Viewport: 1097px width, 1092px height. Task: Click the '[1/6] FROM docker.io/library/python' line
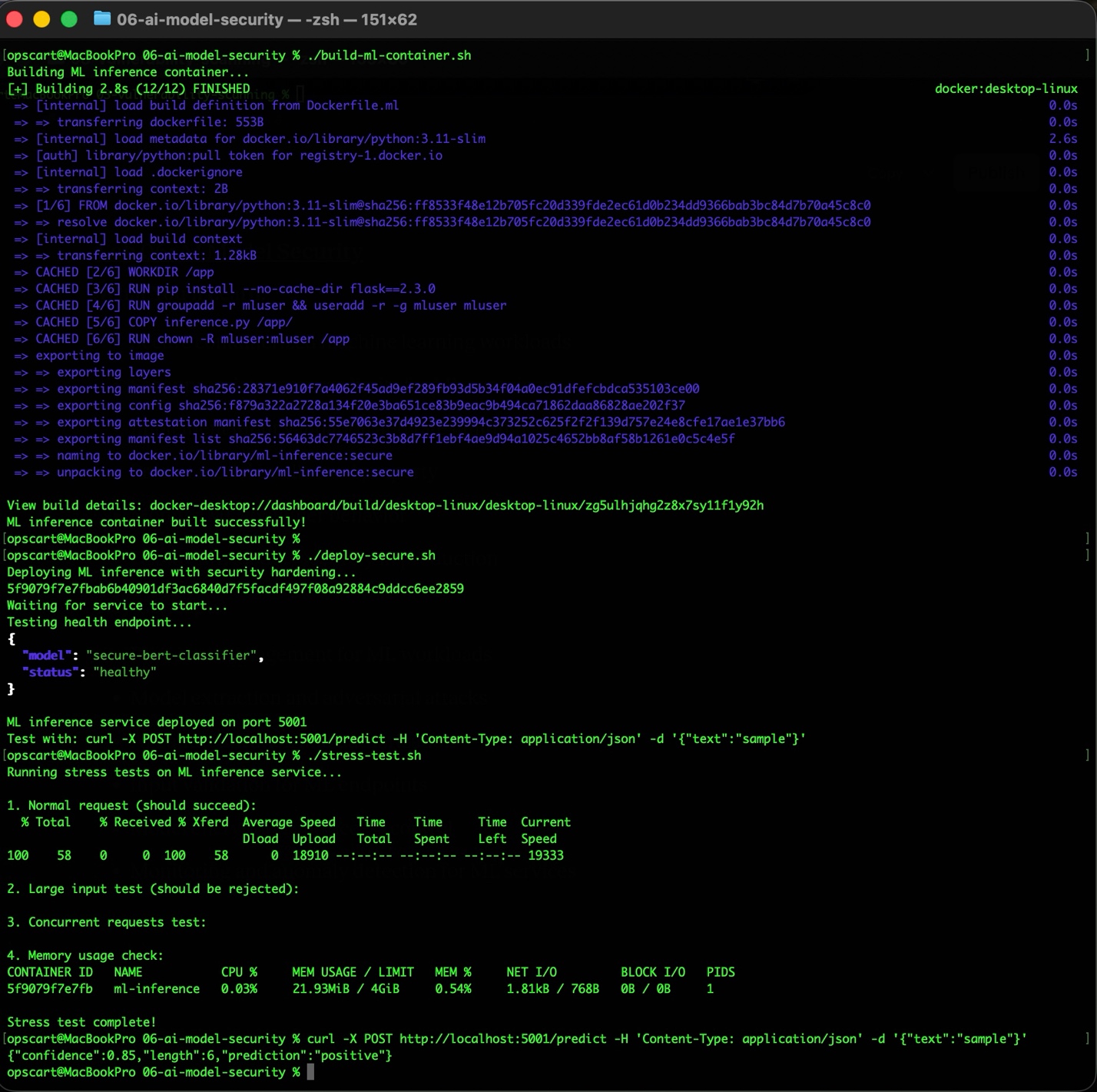point(442,205)
